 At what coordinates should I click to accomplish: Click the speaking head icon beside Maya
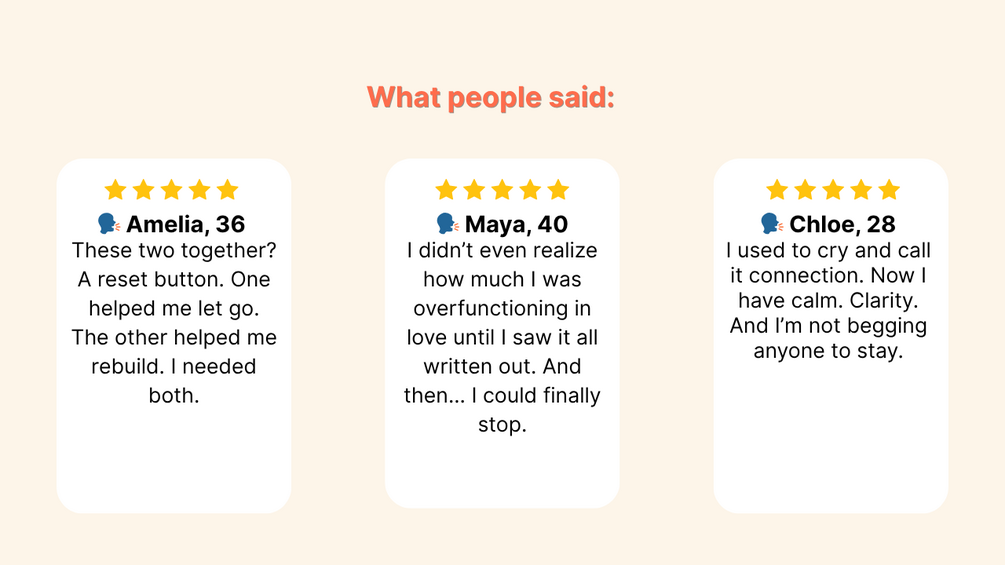point(447,224)
